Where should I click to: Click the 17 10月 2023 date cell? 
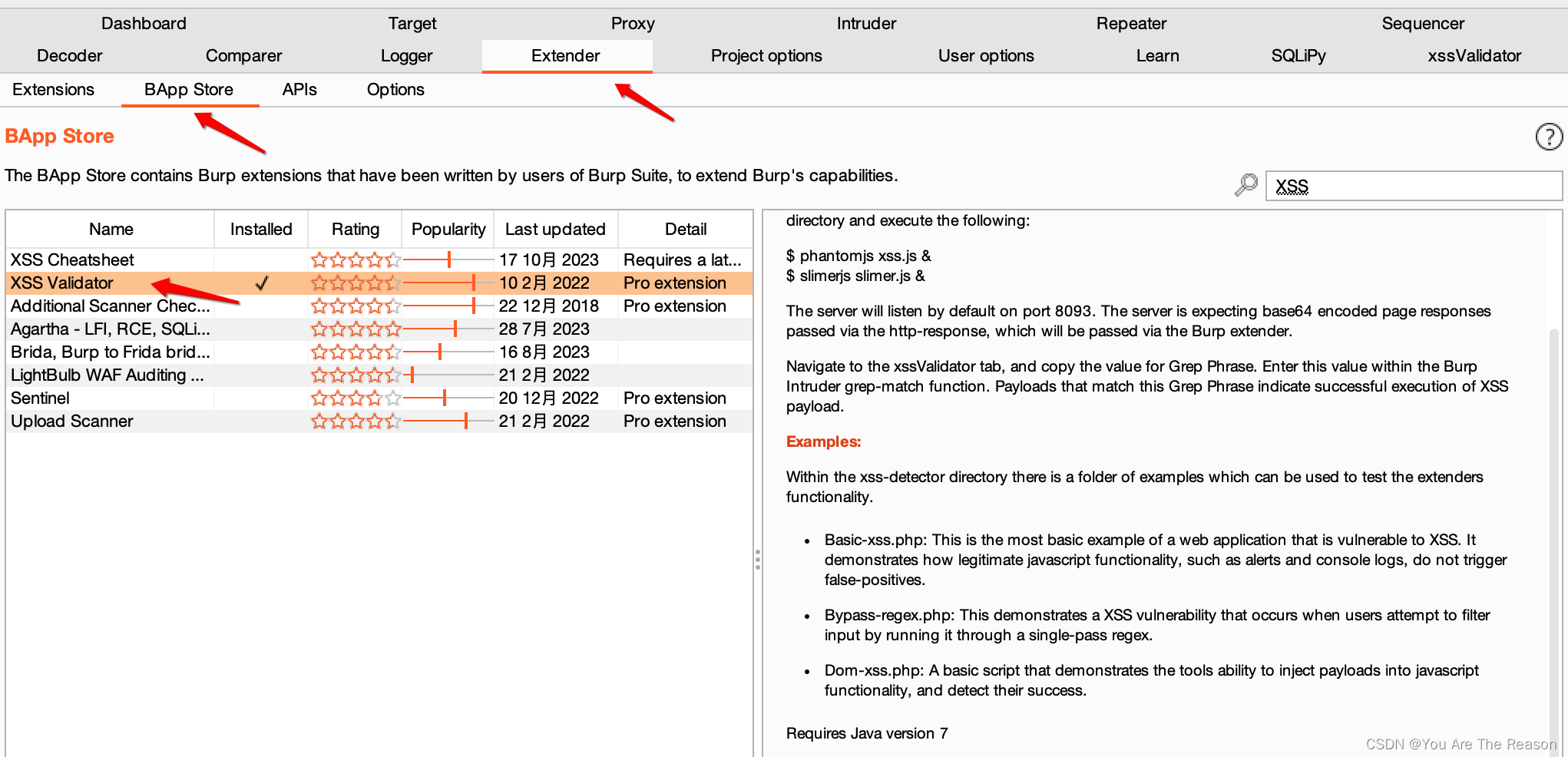pos(548,259)
